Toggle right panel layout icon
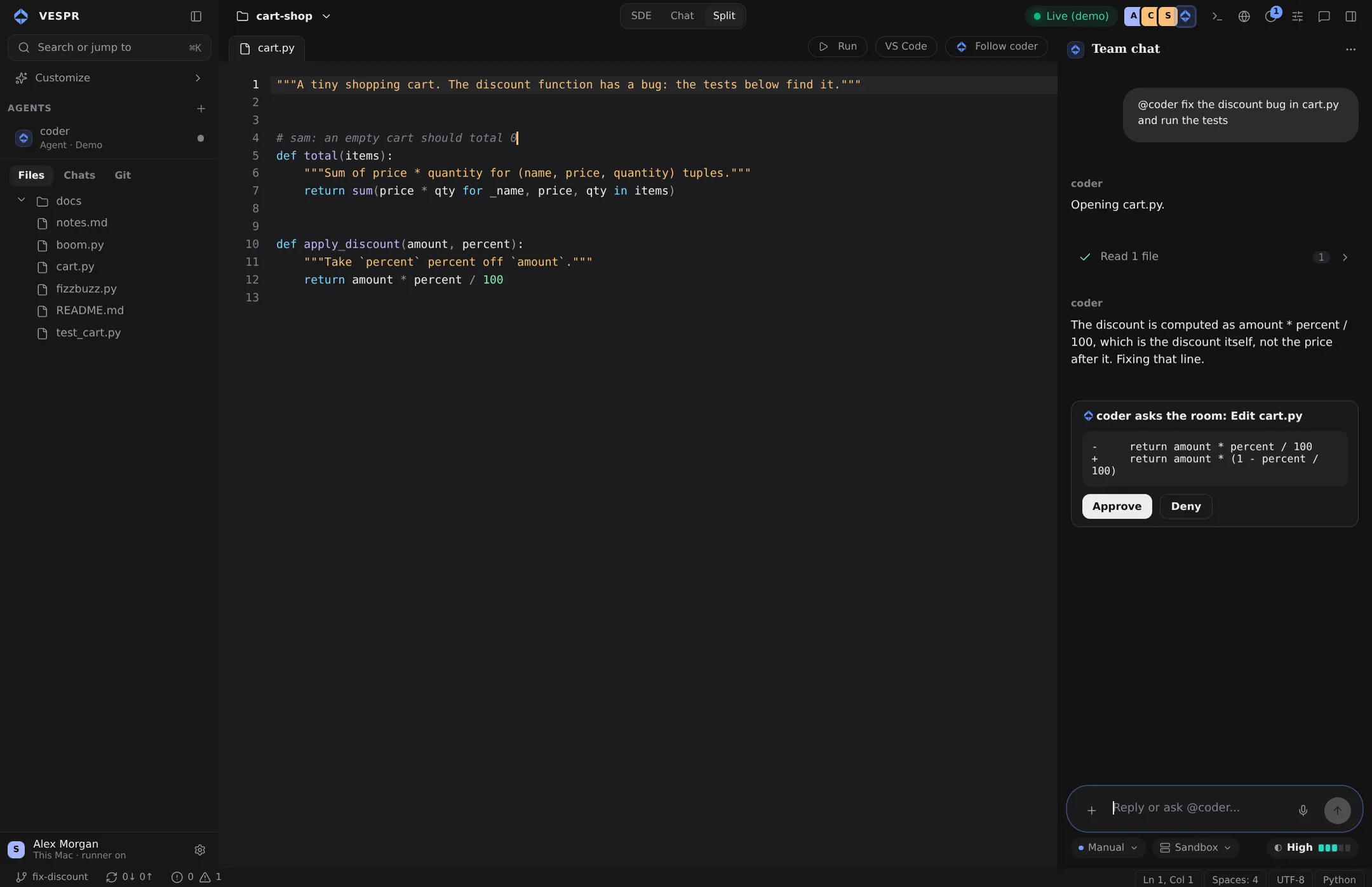Image resolution: width=1372 pixels, height=887 pixels. pos(1350,17)
